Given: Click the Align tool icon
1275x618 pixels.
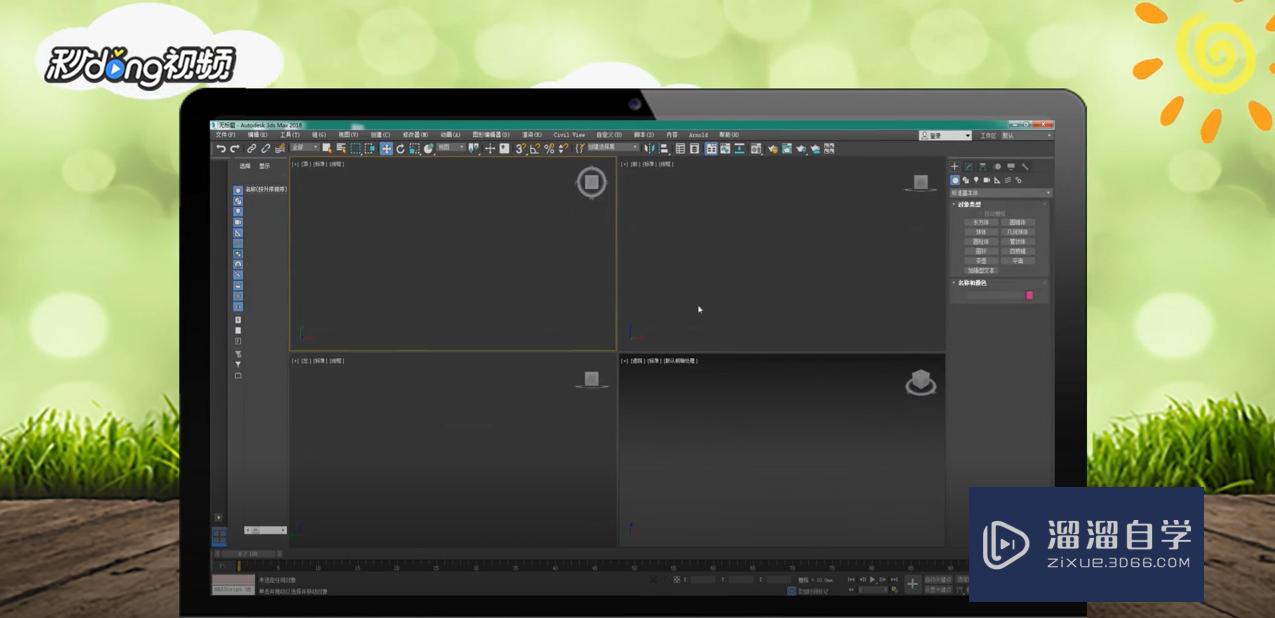Looking at the screenshot, I should 664,148.
